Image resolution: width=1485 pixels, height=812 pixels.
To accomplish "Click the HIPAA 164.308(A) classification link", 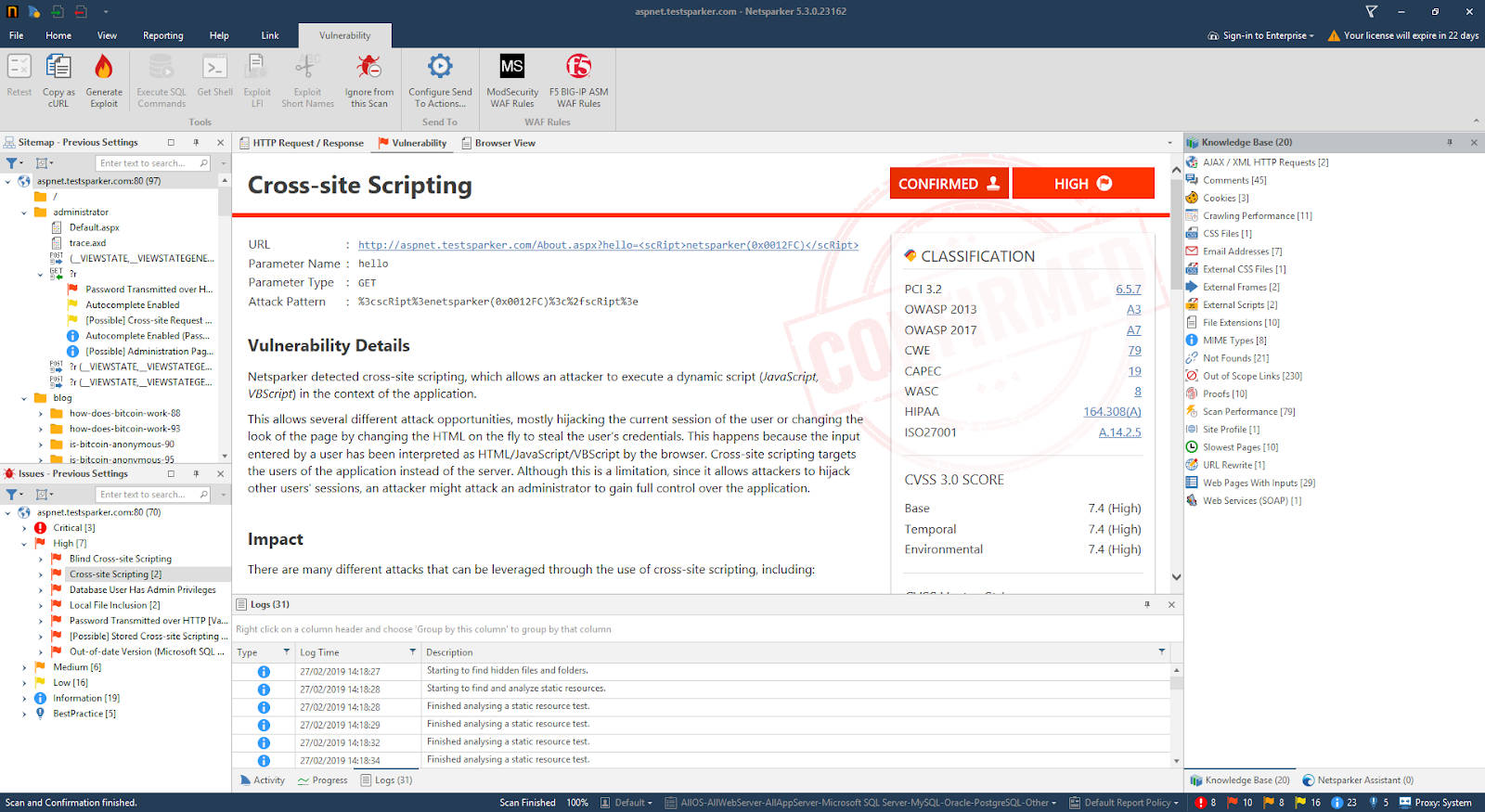I will (1111, 412).
